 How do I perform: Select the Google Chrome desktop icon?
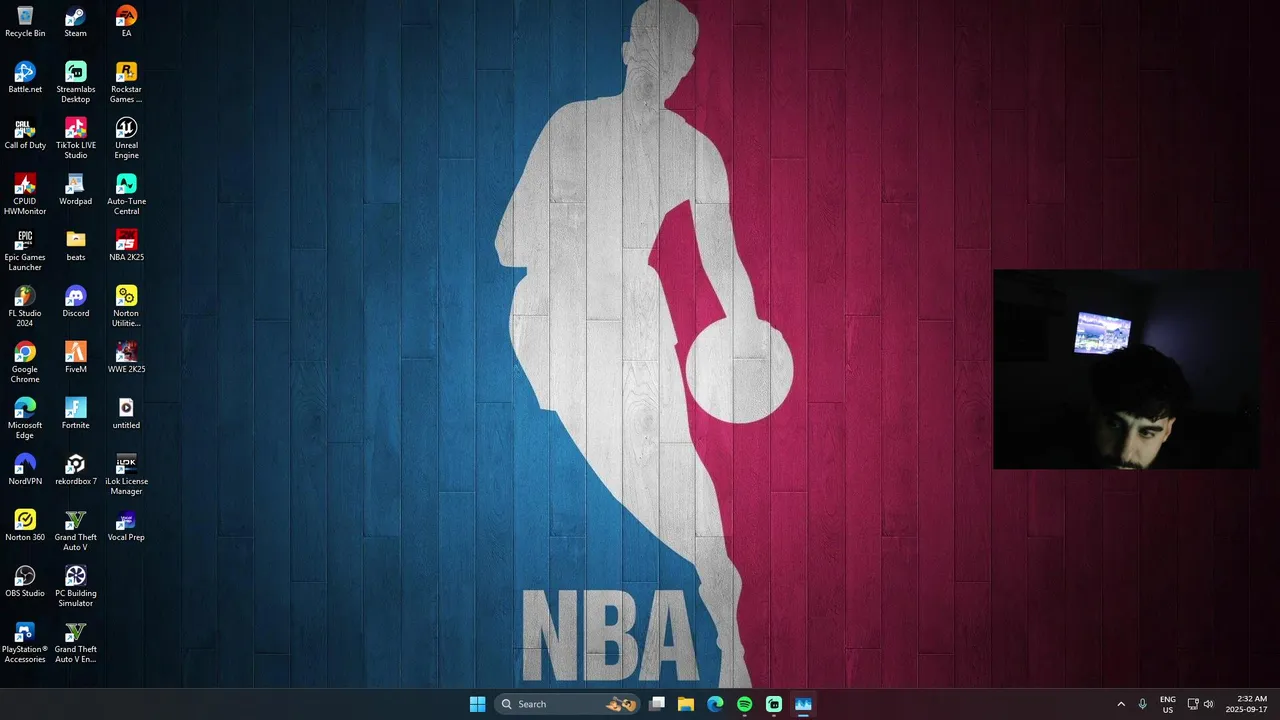click(x=25, y=362)
